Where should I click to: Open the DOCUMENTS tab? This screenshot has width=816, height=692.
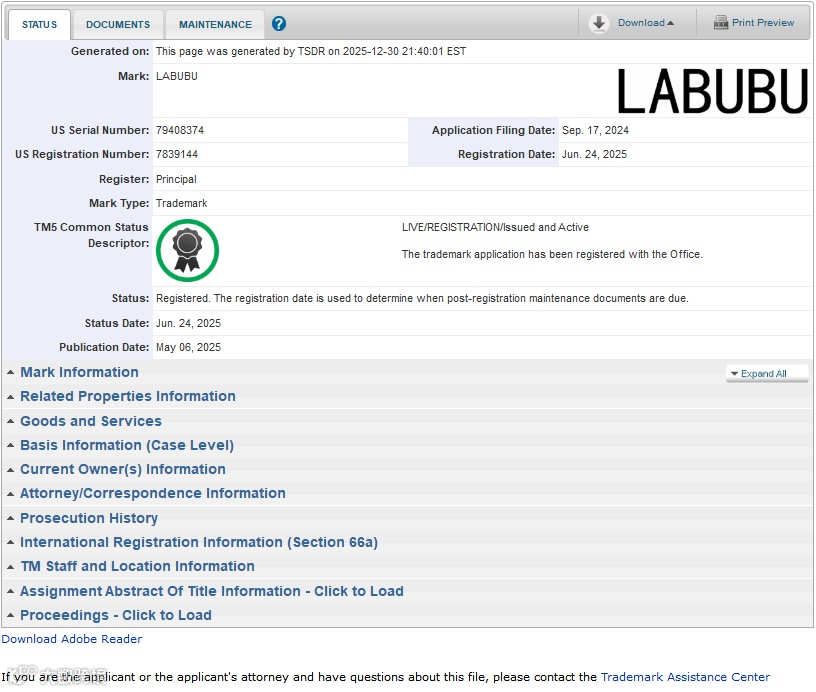(118, 24)
